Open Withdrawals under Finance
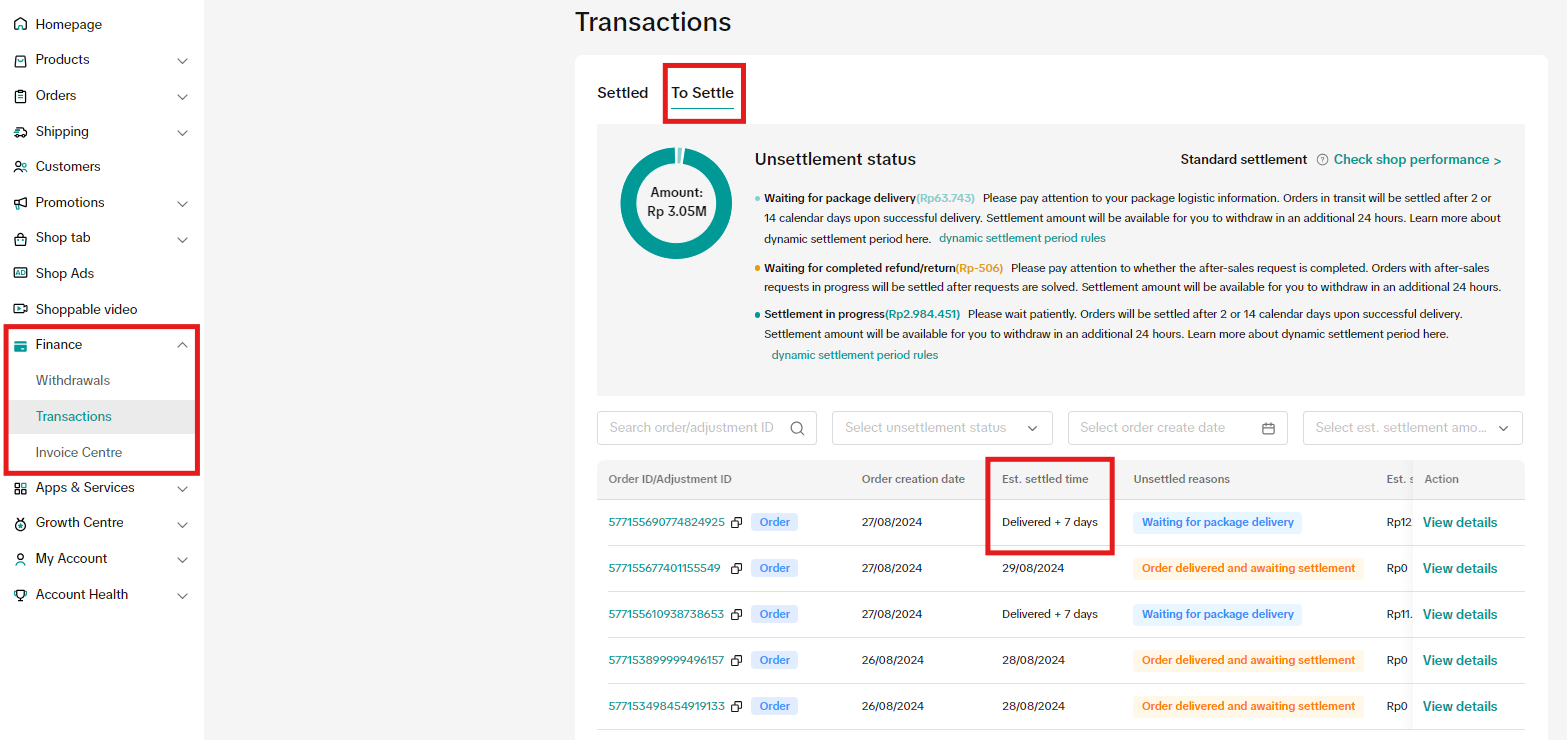Screen dimensions: 1567x740 click(73, 381)
